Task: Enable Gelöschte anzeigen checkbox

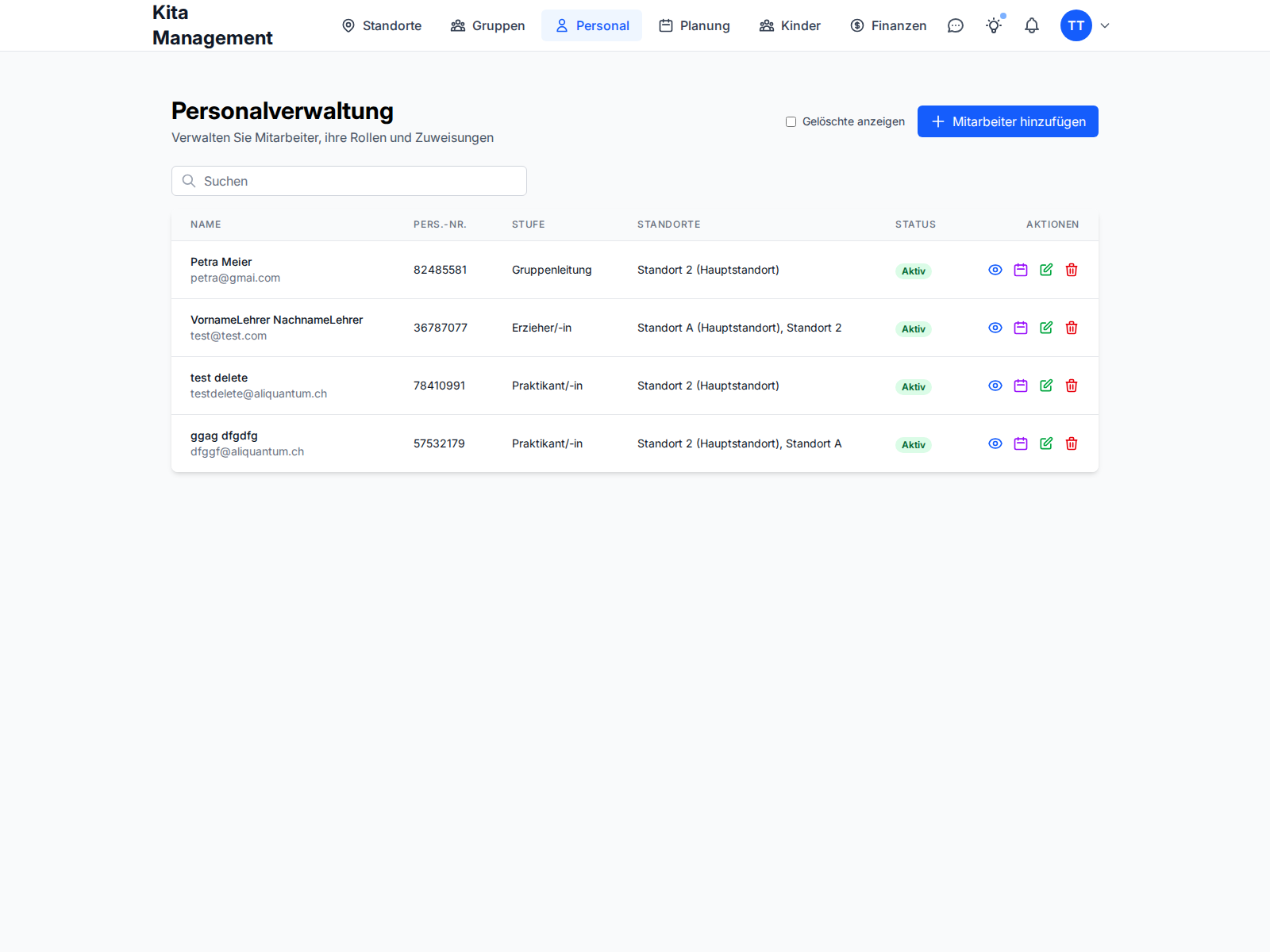Action: [791, 121]
